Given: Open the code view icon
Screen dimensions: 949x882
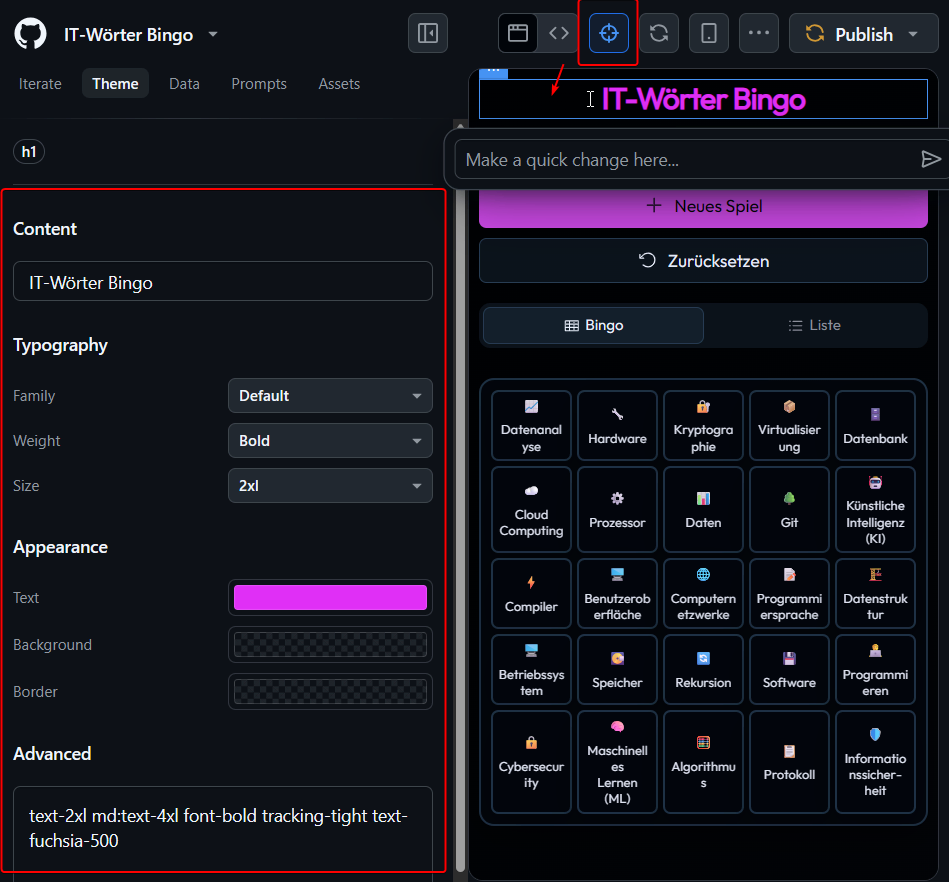Looking at the screenshot, I should 559,33.
